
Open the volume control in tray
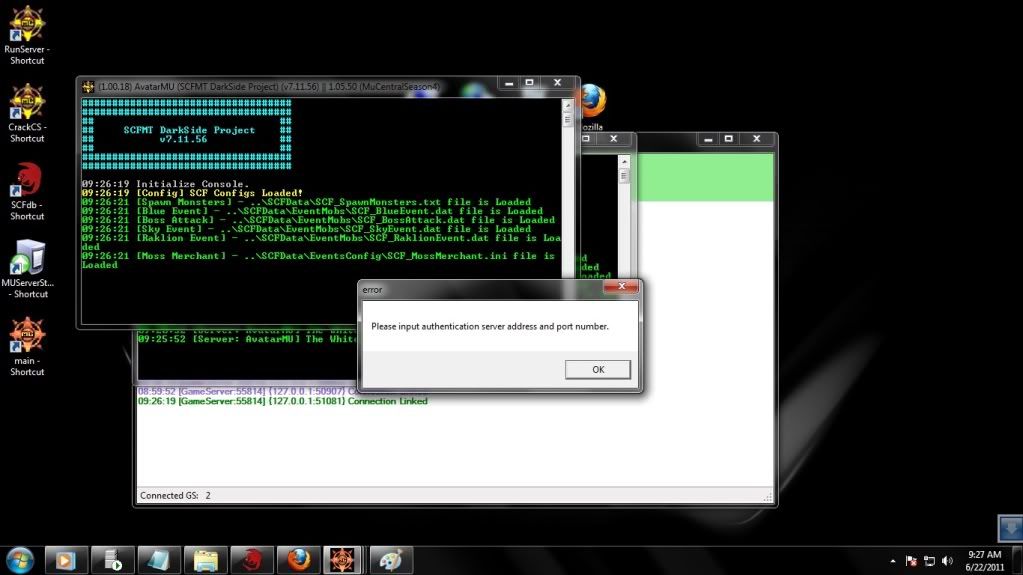[946, 561]
